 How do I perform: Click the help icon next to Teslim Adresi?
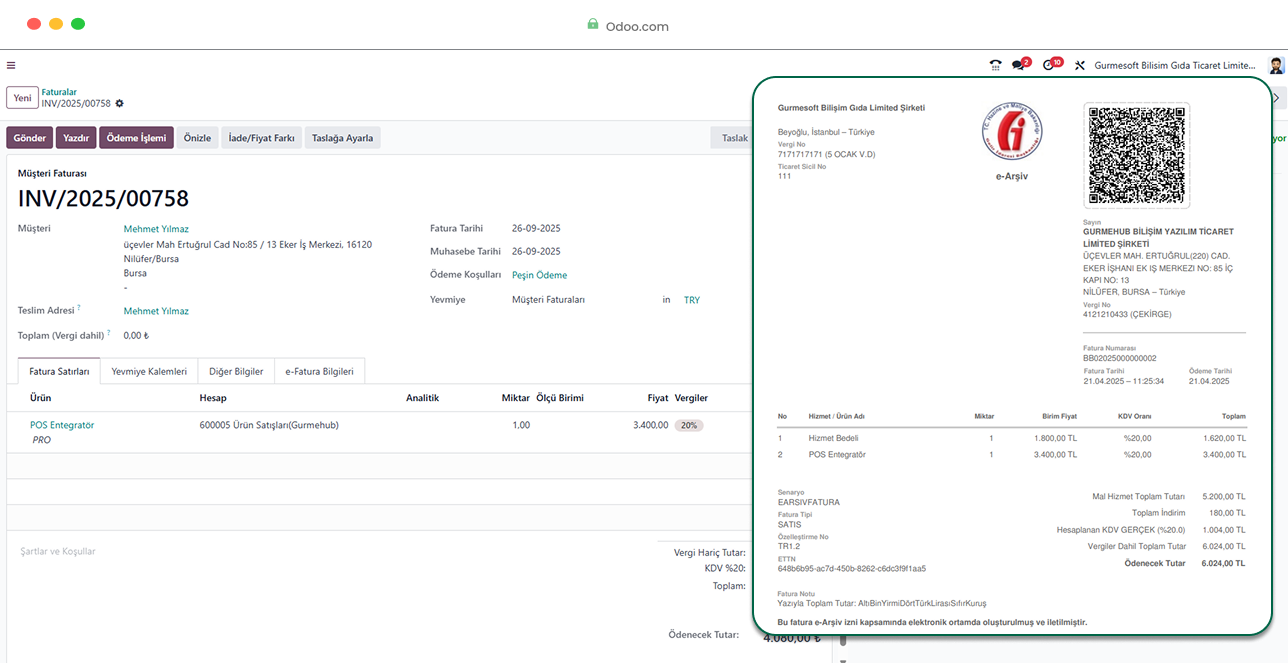coord(79,308)
